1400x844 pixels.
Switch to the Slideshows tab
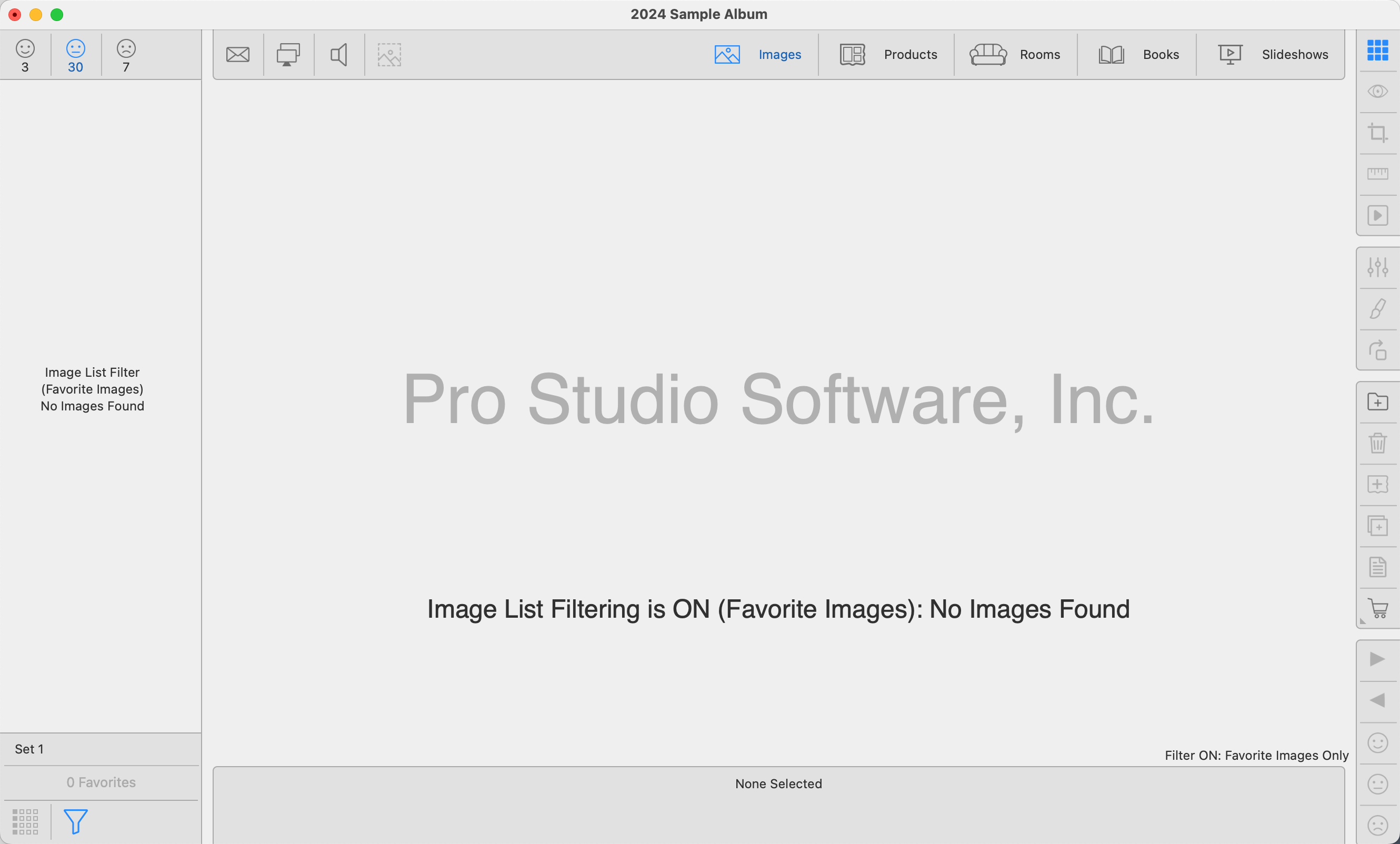click(1273, 55)
